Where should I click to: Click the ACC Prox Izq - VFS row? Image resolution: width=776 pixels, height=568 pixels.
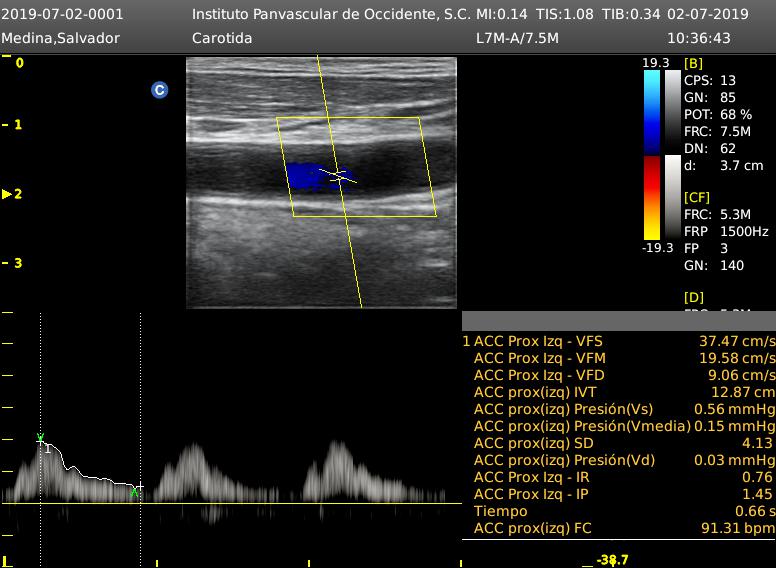619,341
